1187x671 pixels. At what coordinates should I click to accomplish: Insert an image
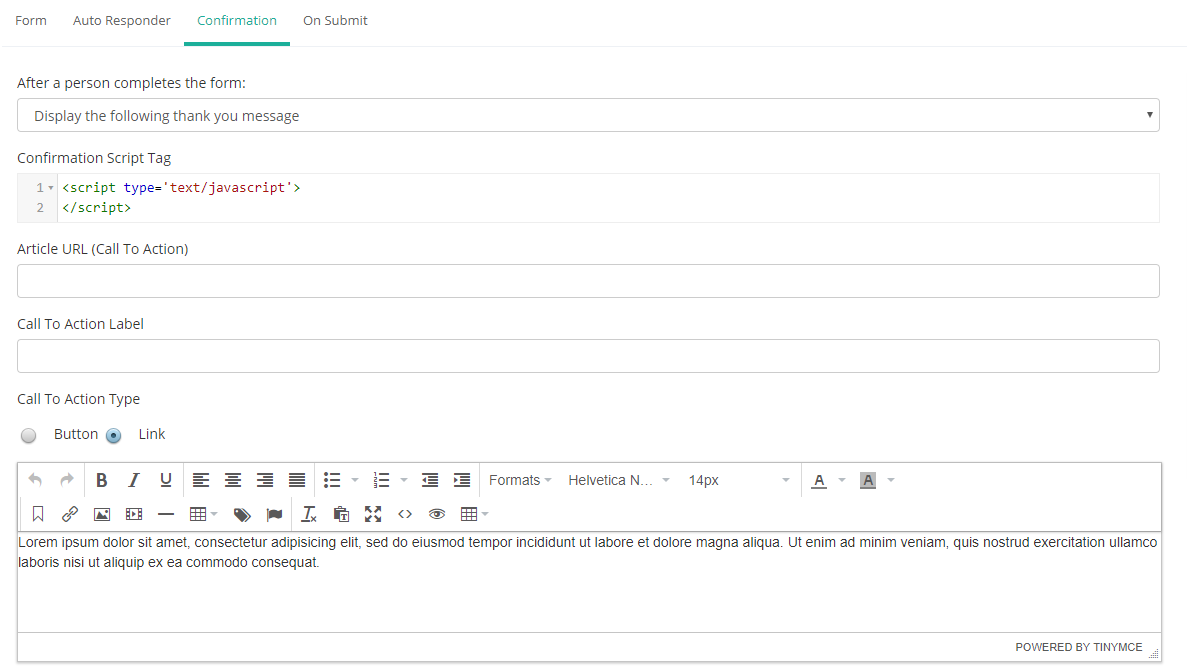click(x=102, y=514)
